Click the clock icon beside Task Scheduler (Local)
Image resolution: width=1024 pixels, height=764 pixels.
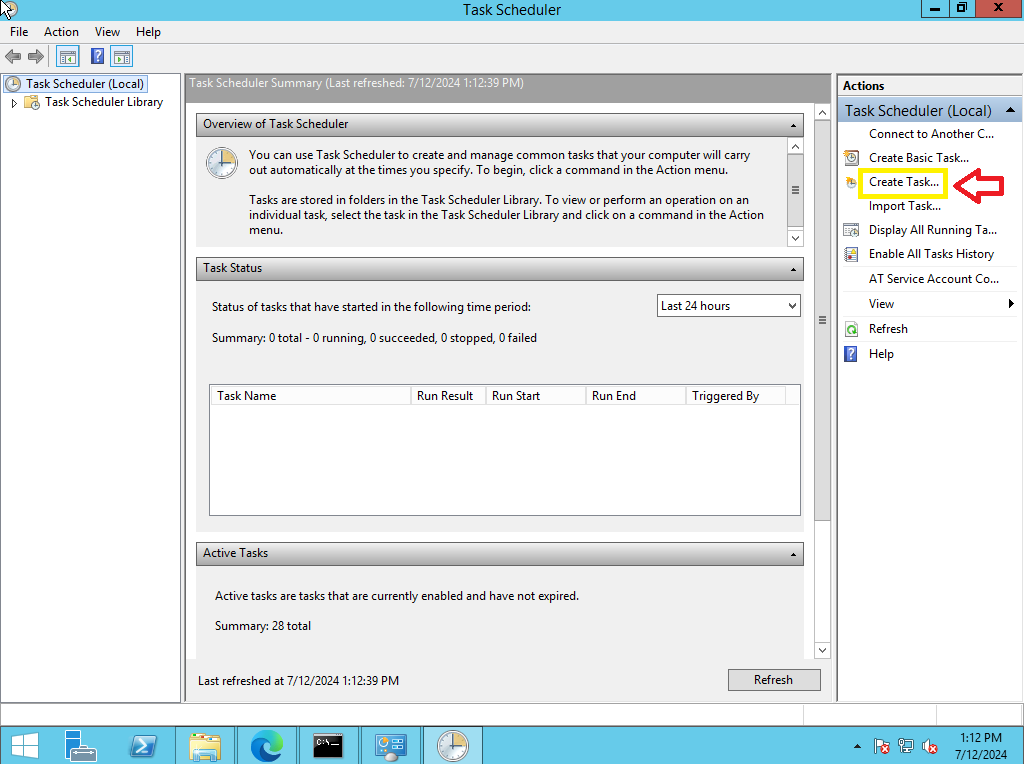tap(12, 84)
